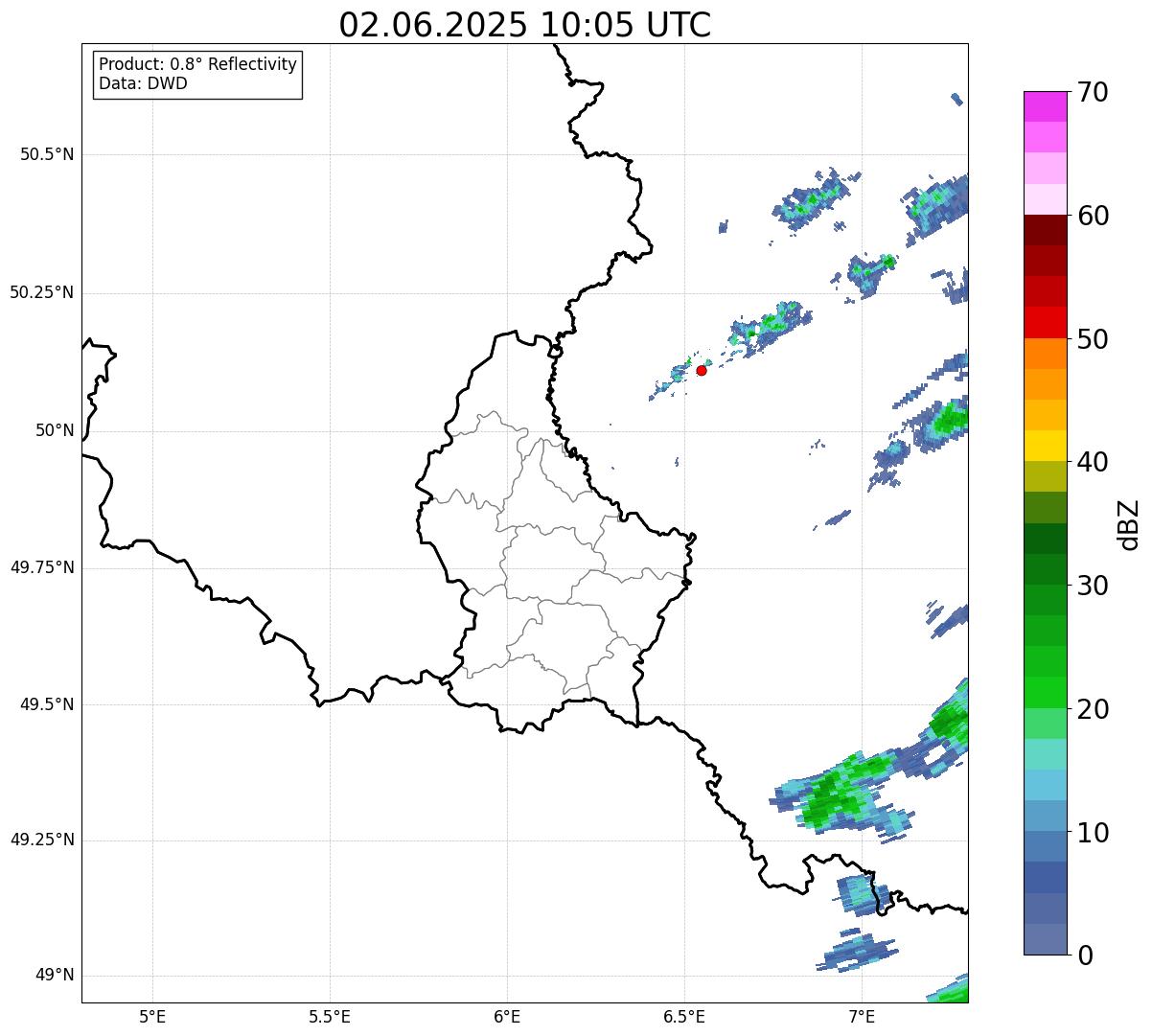Click the bright green colorbar swatch above 20
This screenshot has height=1036, width=1152.
1045,693
